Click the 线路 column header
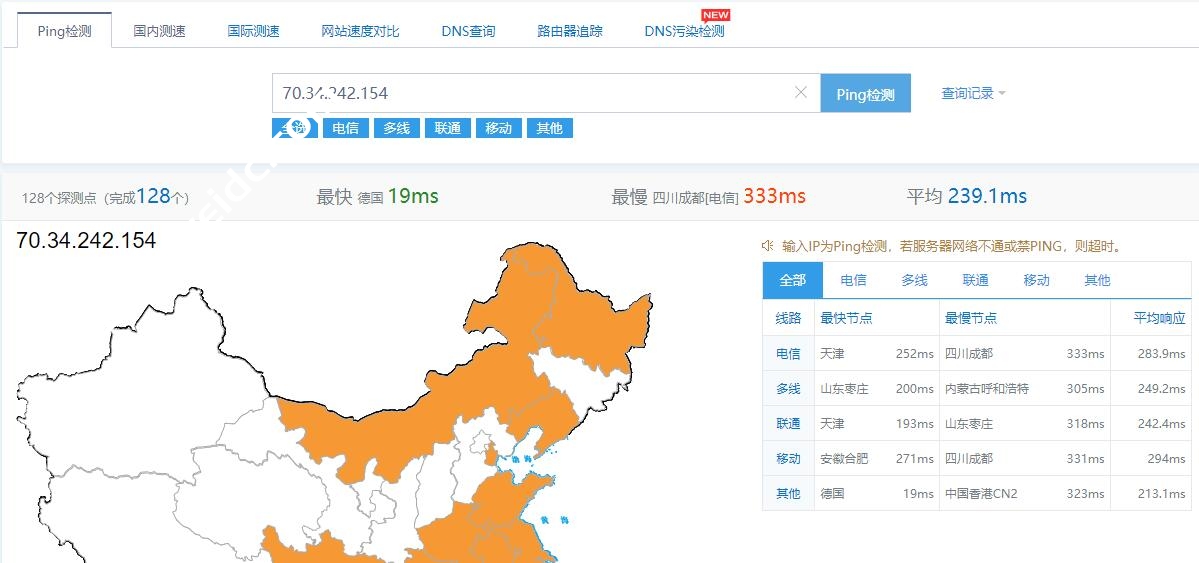The width and height of the screenshot is (1199, 563). [x=788, y=318]
